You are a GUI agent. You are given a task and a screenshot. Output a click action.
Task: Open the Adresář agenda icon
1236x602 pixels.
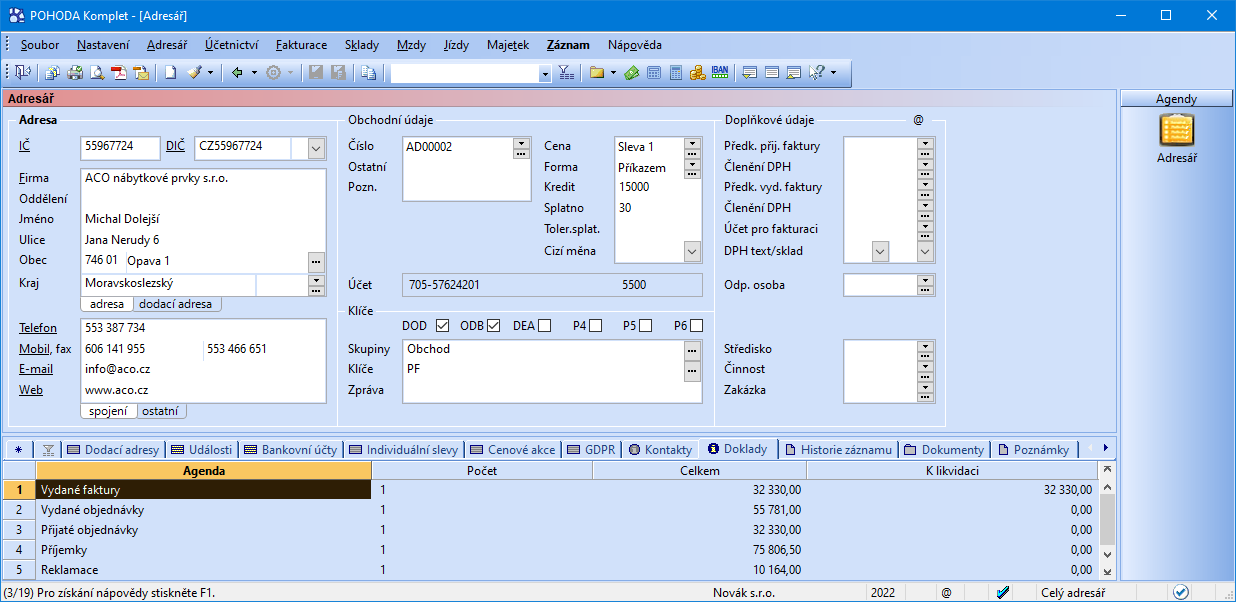[1177, 139]
